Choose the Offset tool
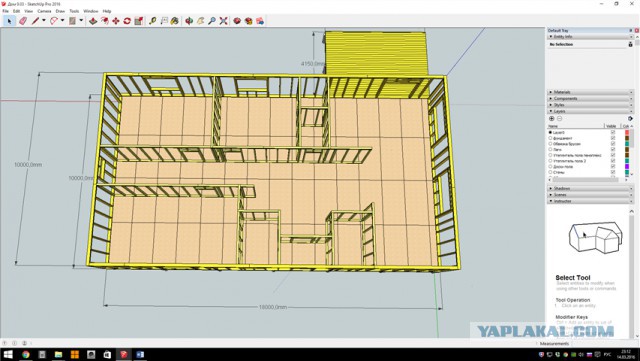This screenshot has height=361, width=640. click(104, 20)
